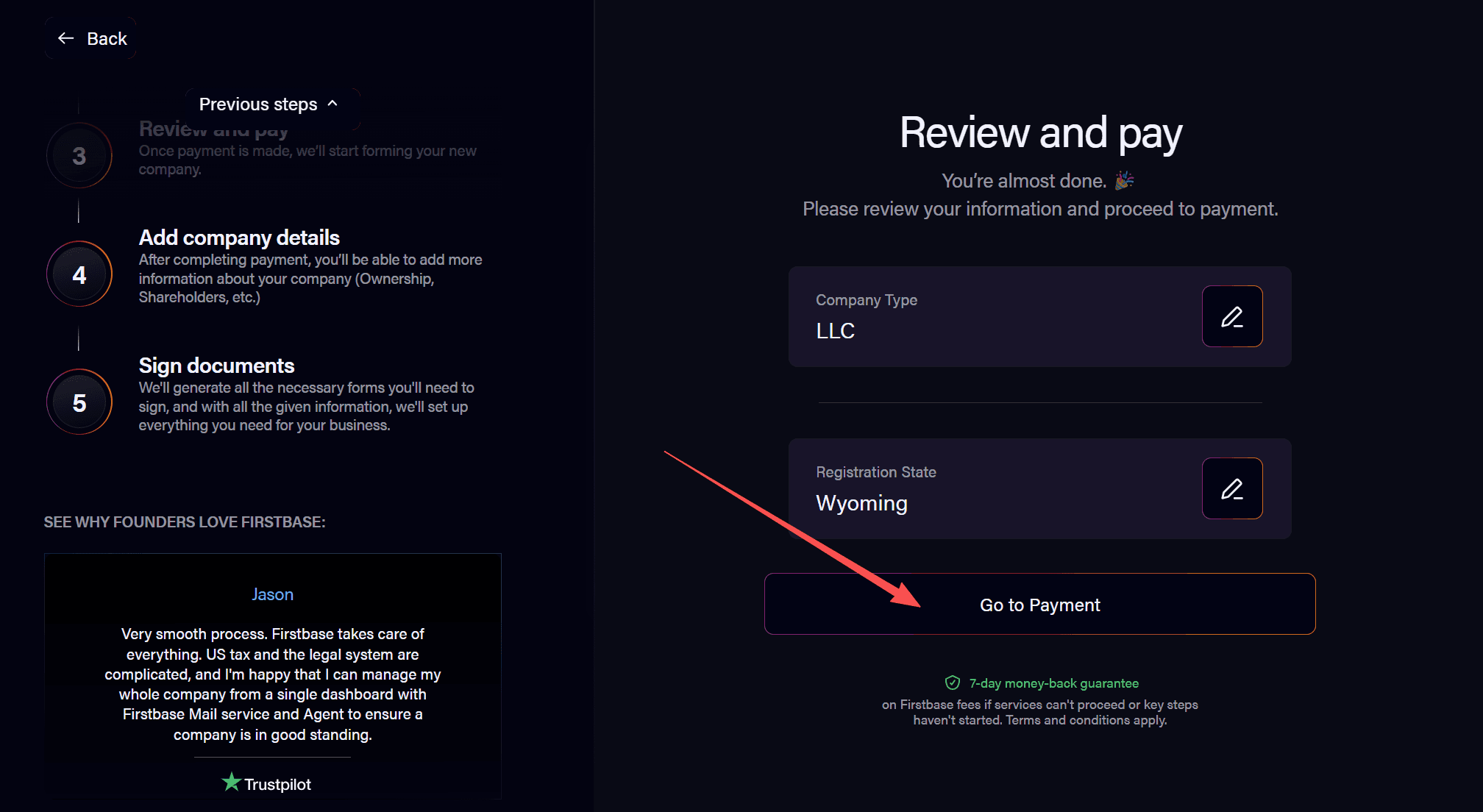Click the Terms and conditions apply text
The height and width of the screenshot is (812, 1483).
1086,720
